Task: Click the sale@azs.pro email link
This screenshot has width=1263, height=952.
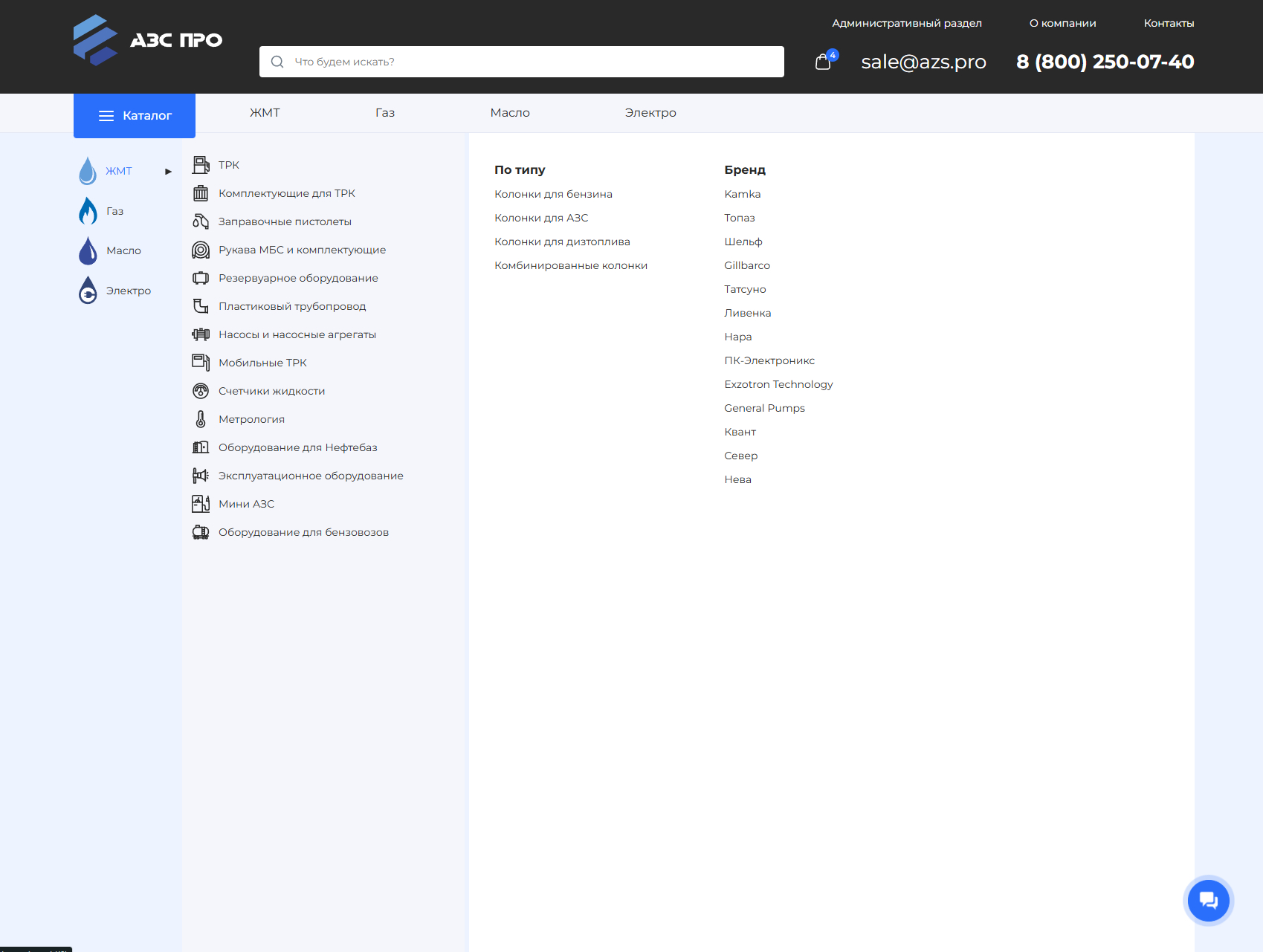Action: click(923, 62)
